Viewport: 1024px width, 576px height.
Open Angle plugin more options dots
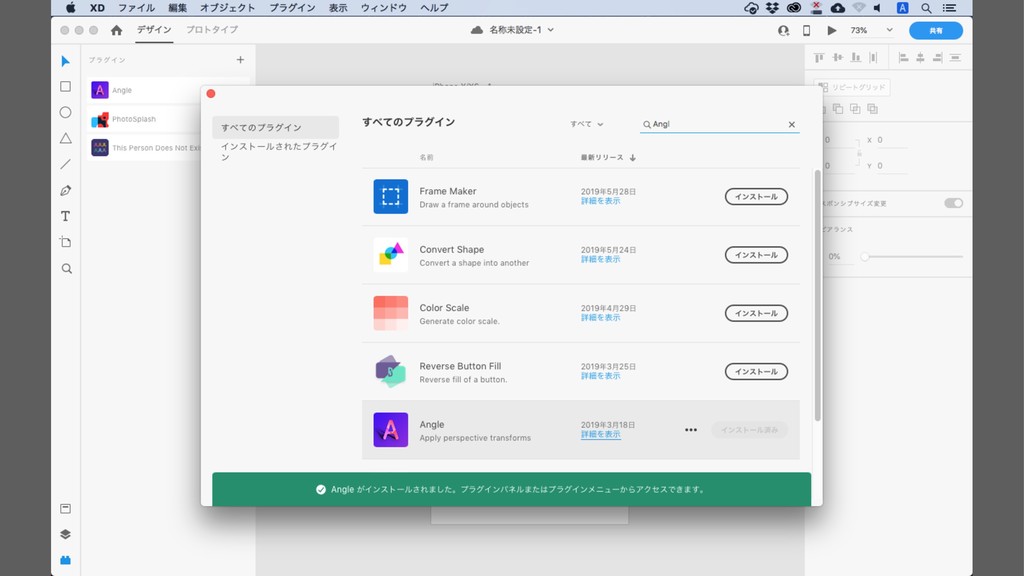coord(691,430)
